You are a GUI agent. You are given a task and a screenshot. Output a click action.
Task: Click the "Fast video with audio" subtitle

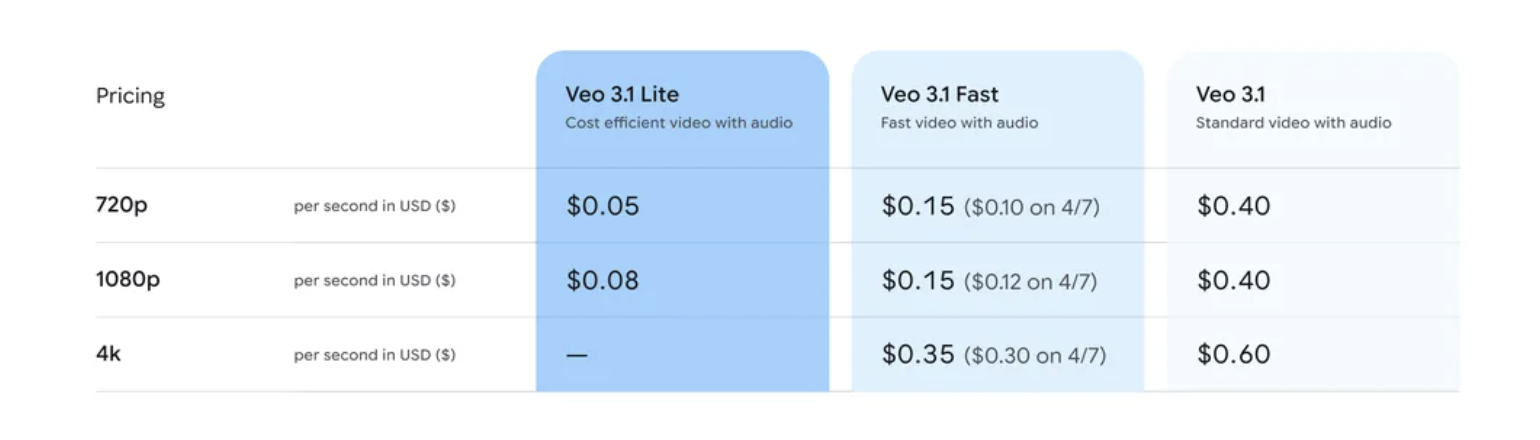(x=959, y=123)
